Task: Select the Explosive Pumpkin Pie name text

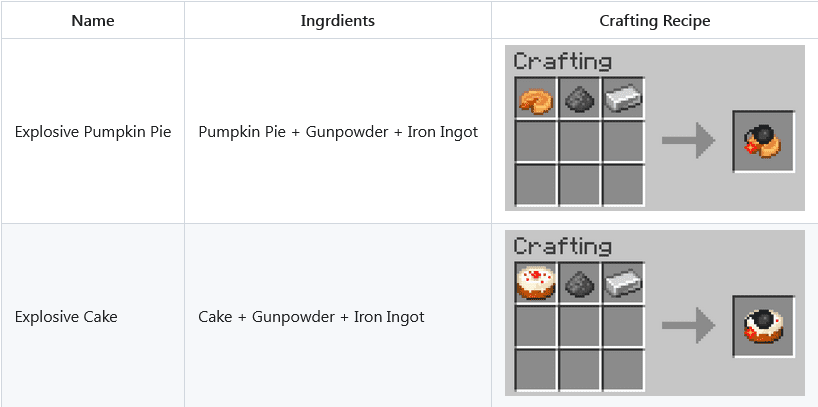Action: click(x=93, y=132)
